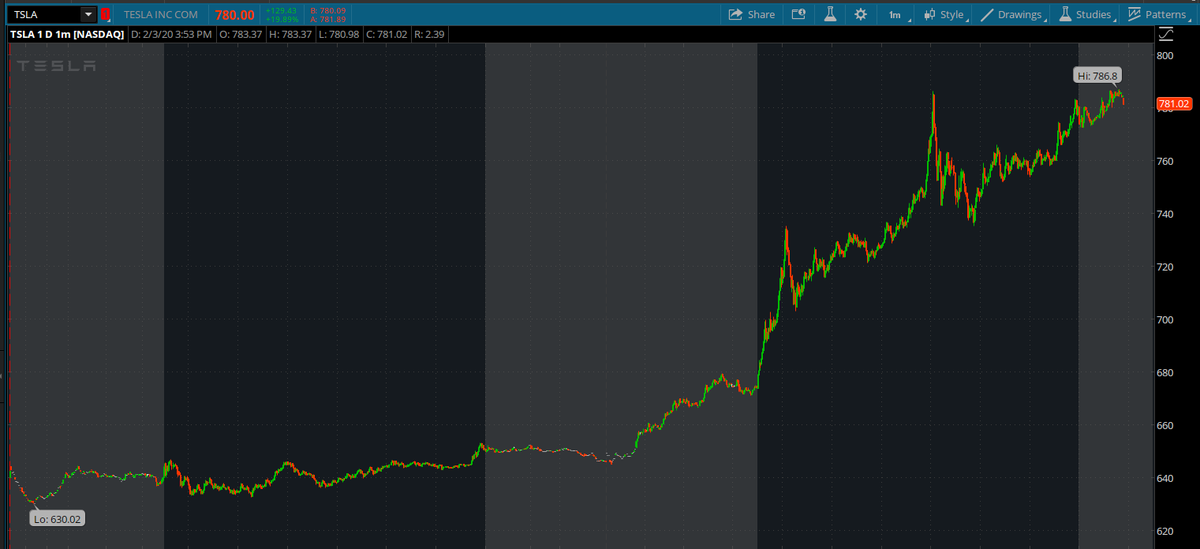The width and height of the screenshot is (1200, 549).
Task: Click the 720 price axis label
Action: click(x=1165, y=267)
